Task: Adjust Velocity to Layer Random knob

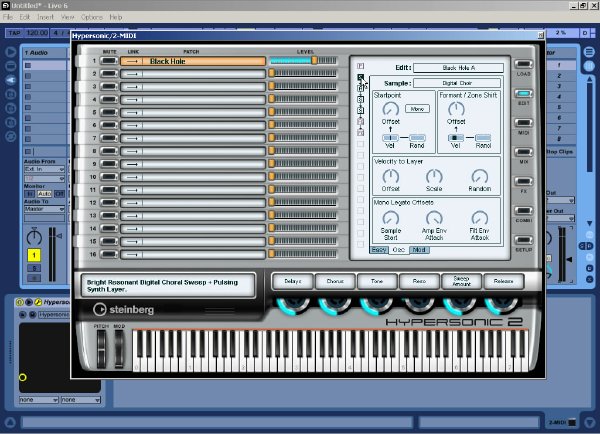Action: 479,176
